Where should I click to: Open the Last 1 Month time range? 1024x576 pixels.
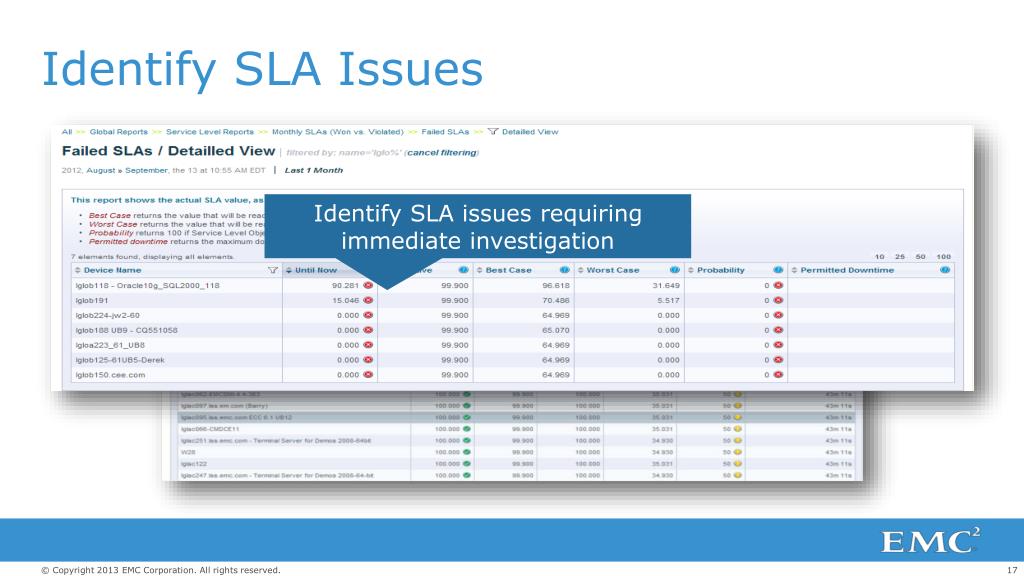(313, 170)
